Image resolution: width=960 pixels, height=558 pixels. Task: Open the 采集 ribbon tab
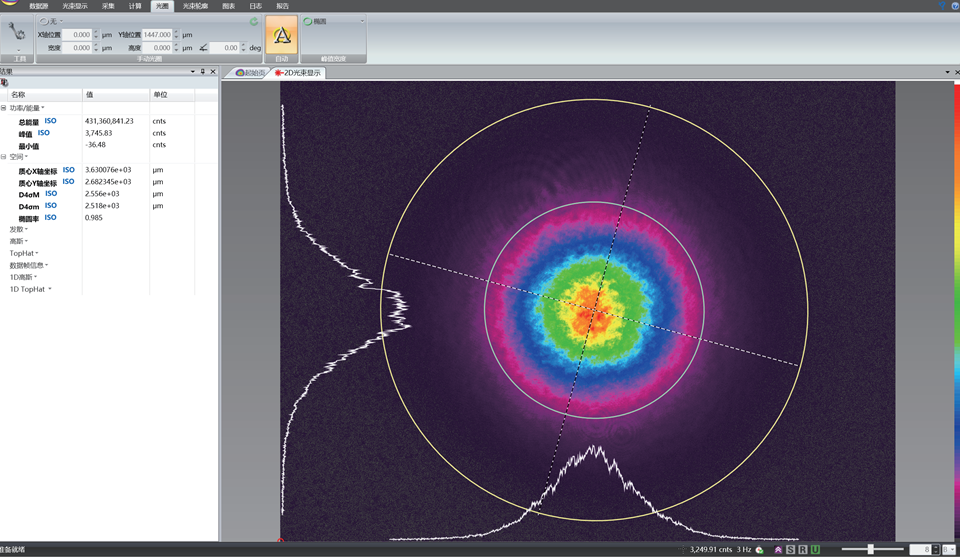click(108, 6)
